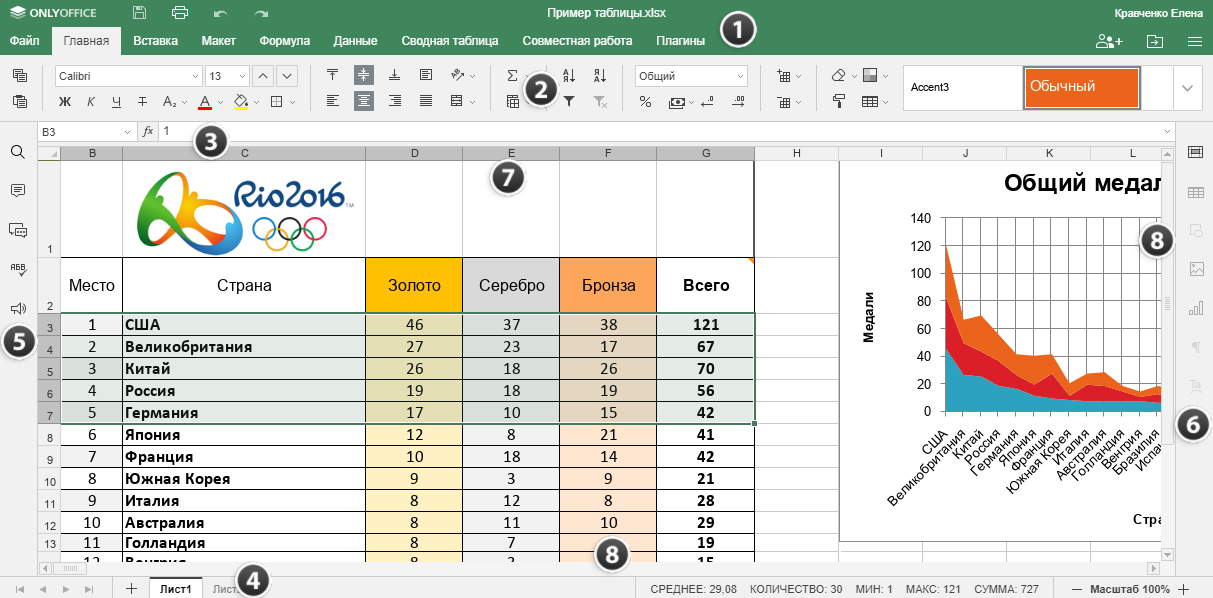
Task: Increase font size with the up arrow
Action: pos(261,76)
